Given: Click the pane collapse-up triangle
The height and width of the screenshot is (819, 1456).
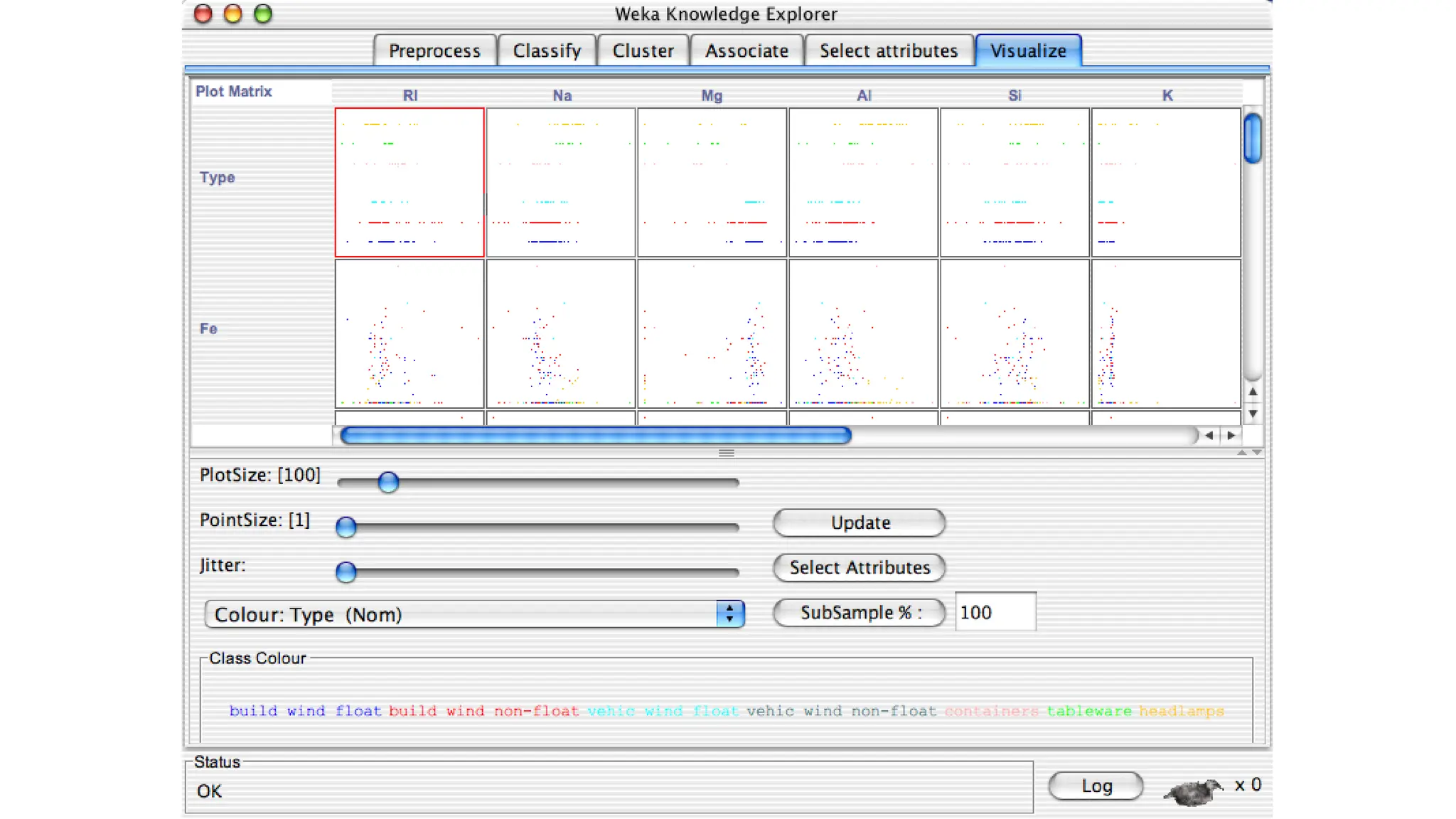Looking at the screenshot, I should (1241, 453).
